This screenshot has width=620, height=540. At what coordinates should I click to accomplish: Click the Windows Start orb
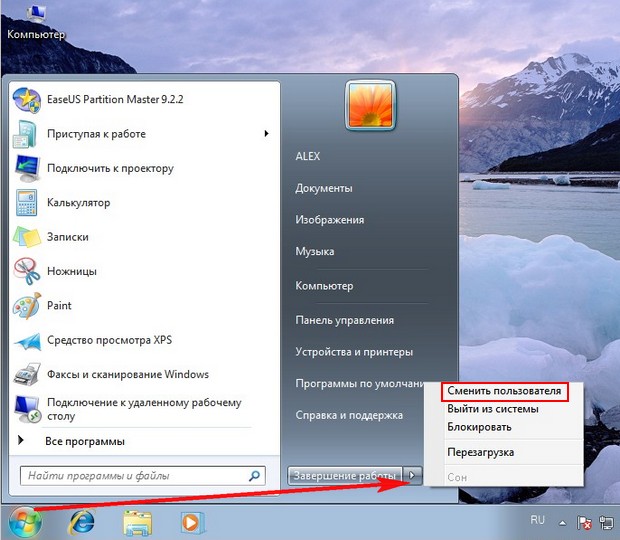point(25,521)
